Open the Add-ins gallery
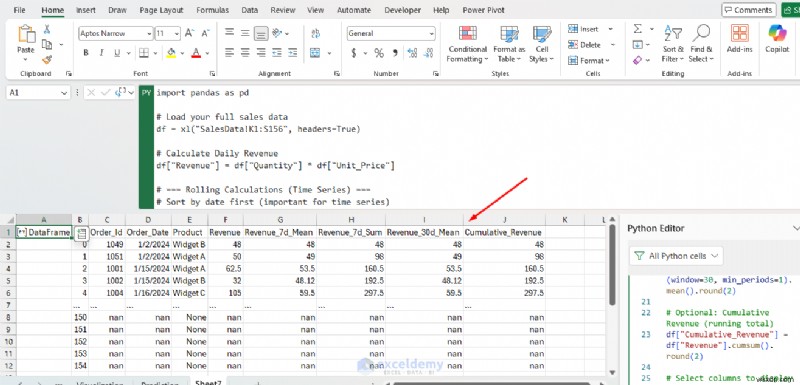Viewport: 800px width, 385px height. point(740,39)
